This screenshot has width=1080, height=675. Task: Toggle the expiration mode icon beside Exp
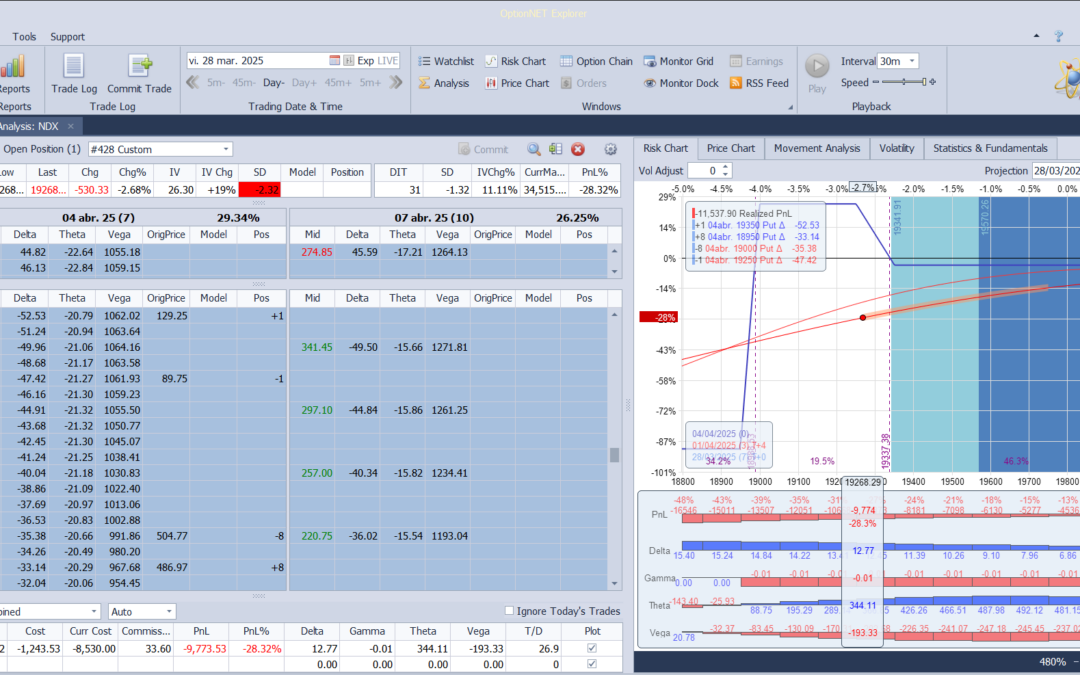(349, 61)
